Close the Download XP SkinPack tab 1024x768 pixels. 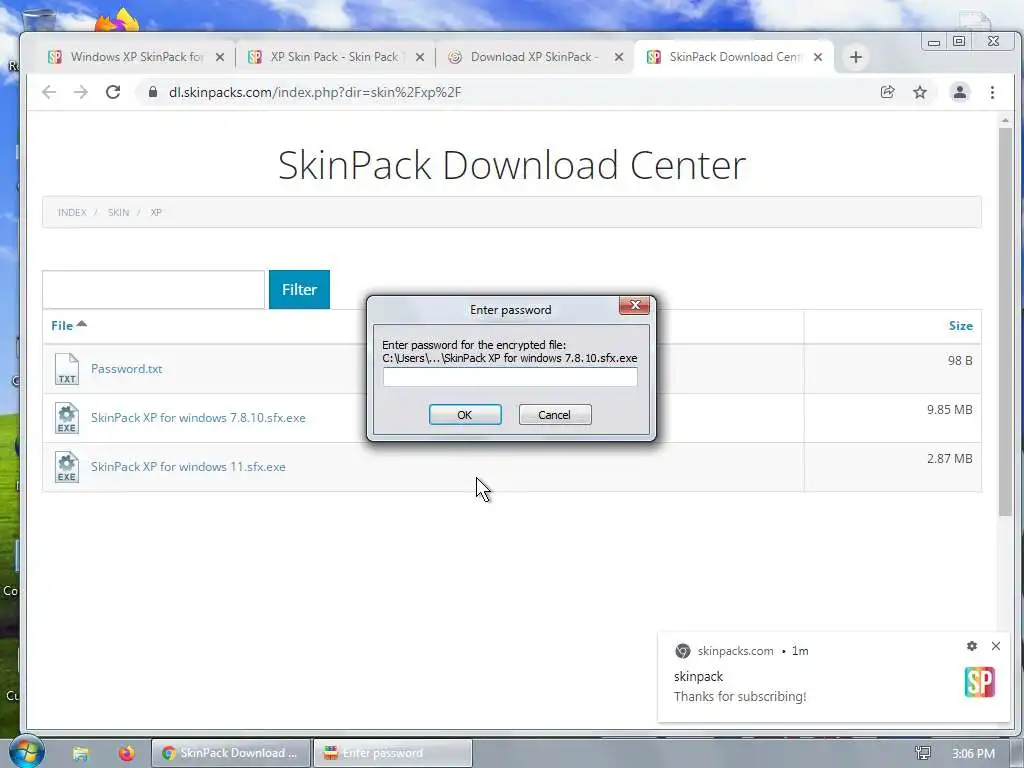[618, 57]
